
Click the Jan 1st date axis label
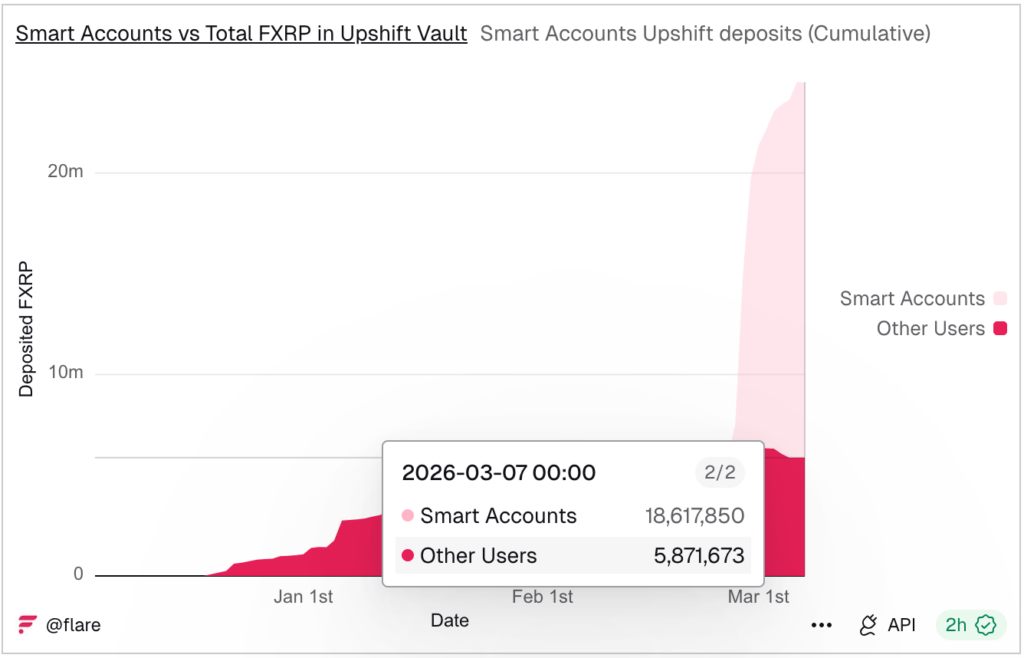[x=303, y=597]
